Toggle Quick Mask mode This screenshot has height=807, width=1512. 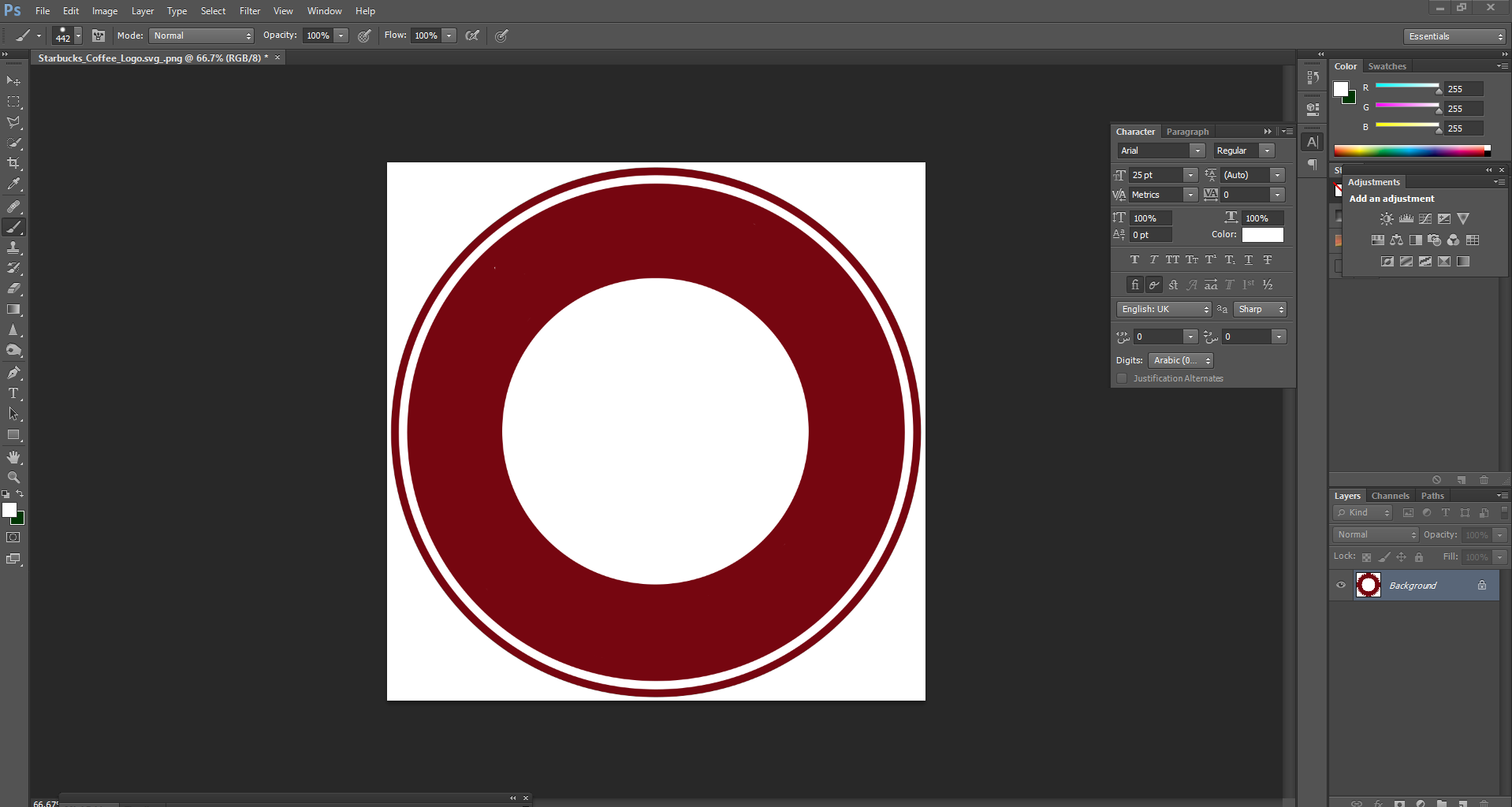tap(13, 537)
